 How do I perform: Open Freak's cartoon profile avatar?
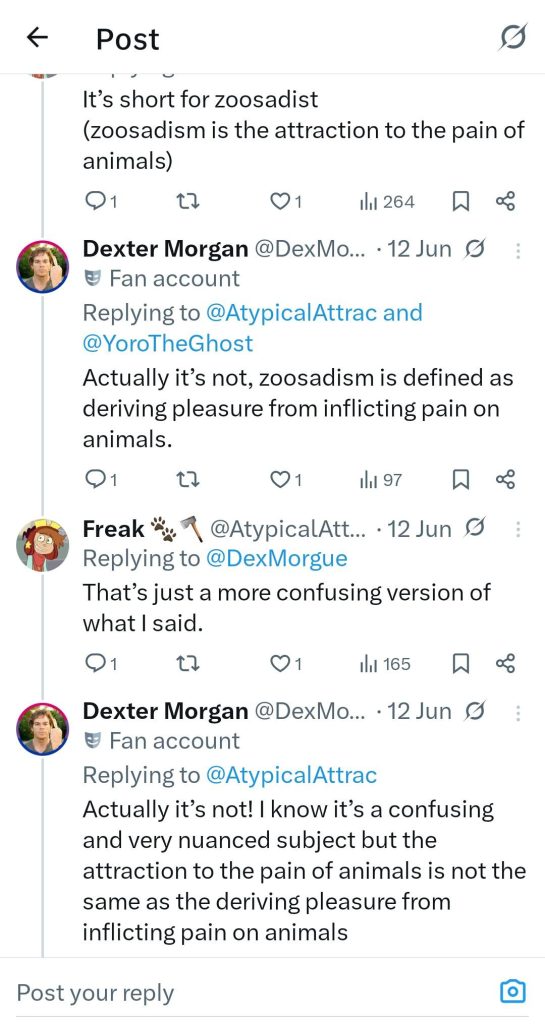(x=42, y=545)
